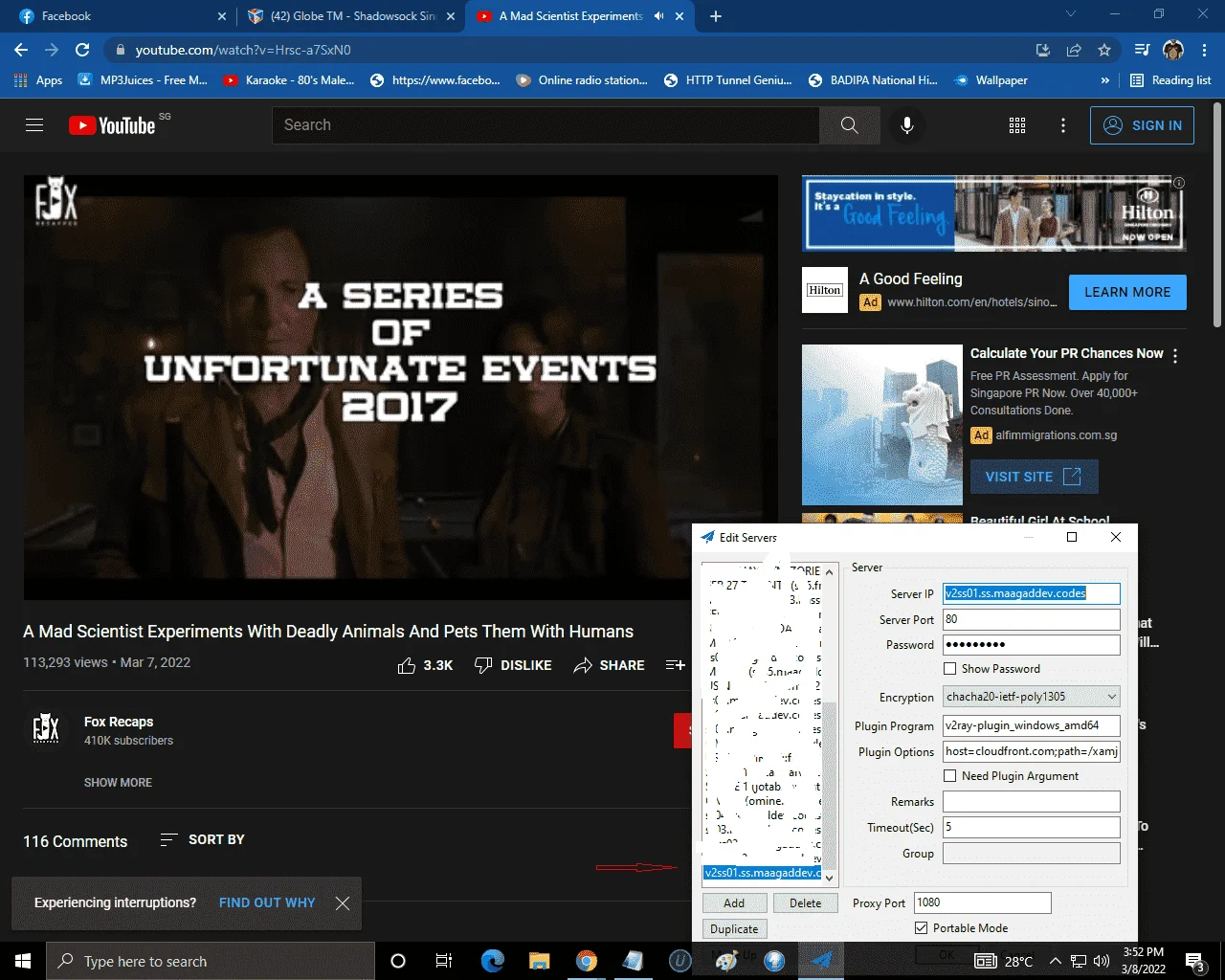Open the Reading list

tap(1170, 80)
